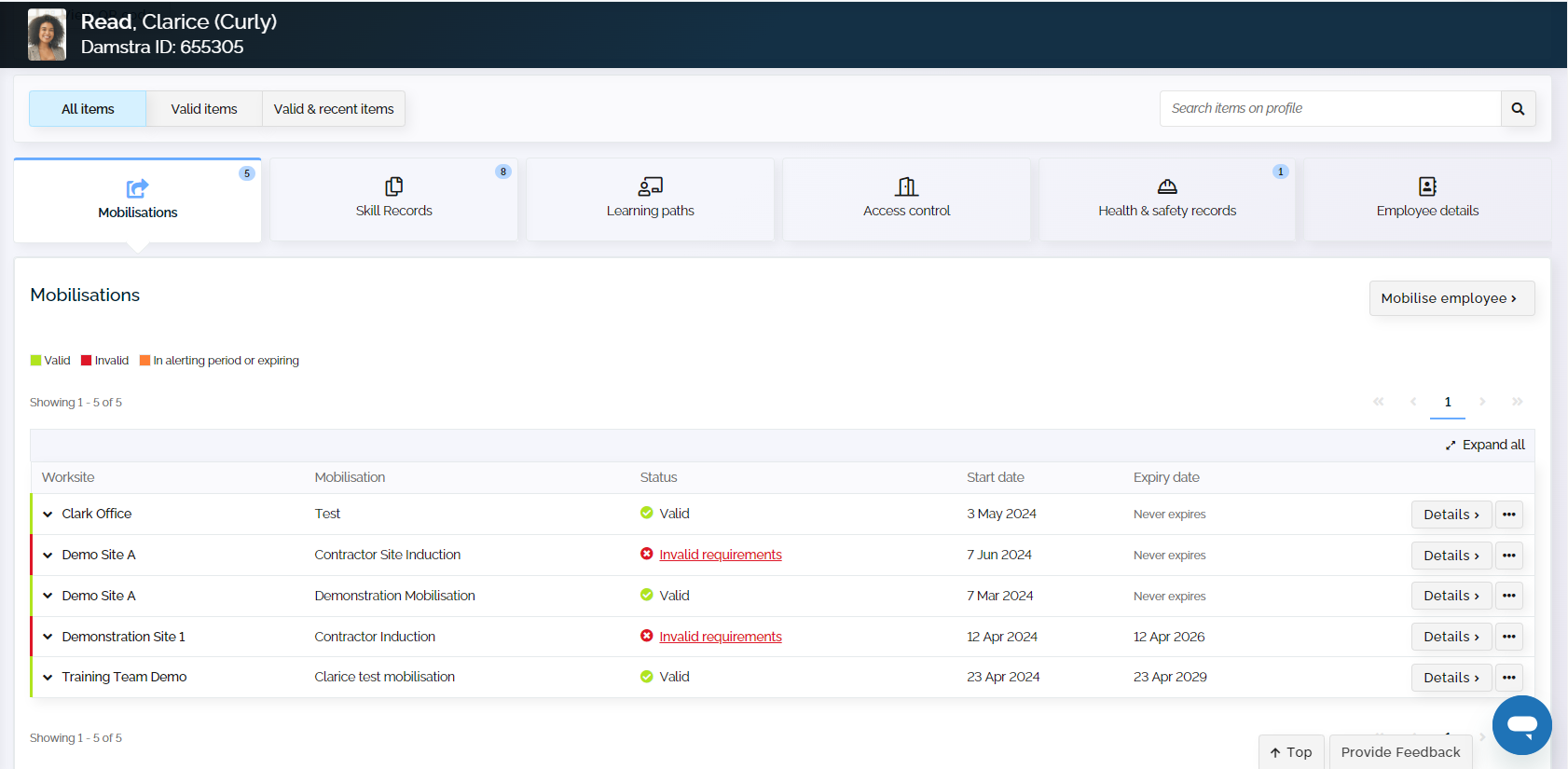Open more options for Training Team Demo row
Viewport: 1568px width, 769px height.
pos(1508,678)
